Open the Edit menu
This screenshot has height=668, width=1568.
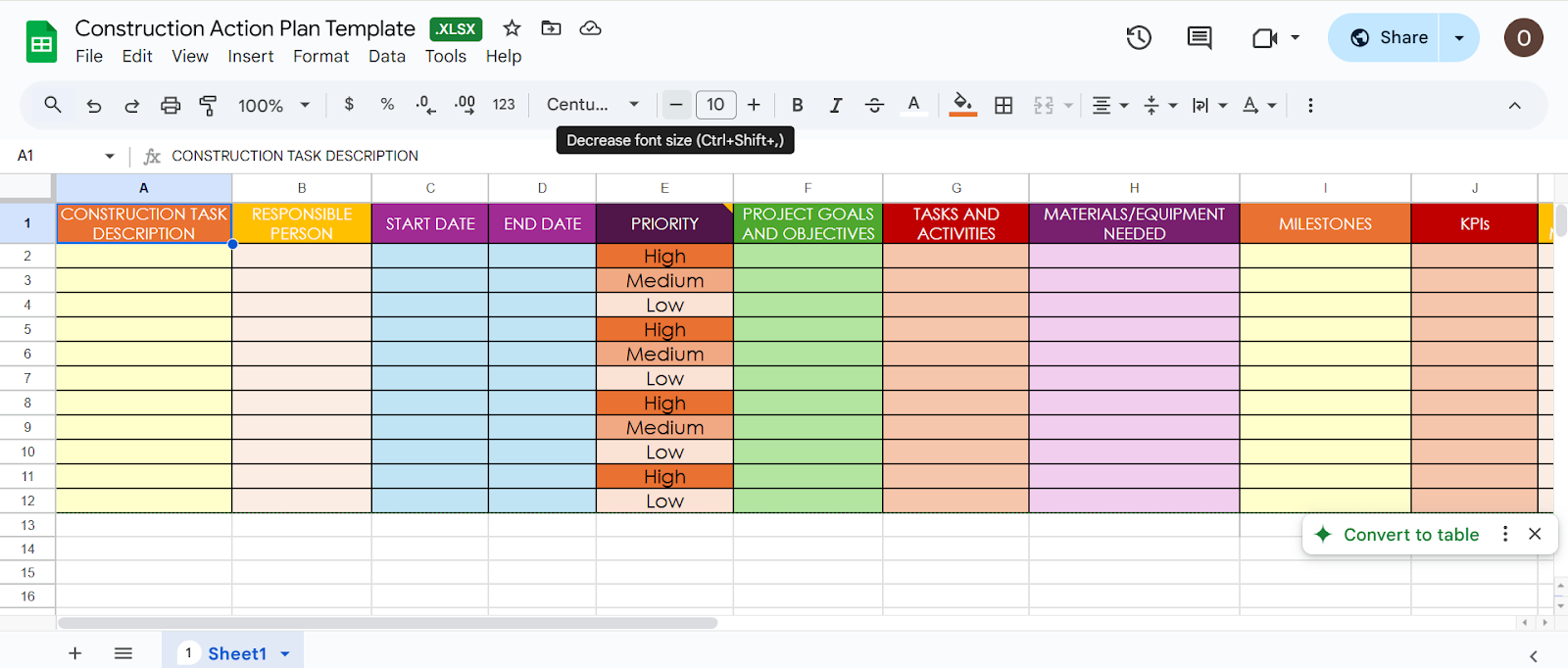point(137,56)
